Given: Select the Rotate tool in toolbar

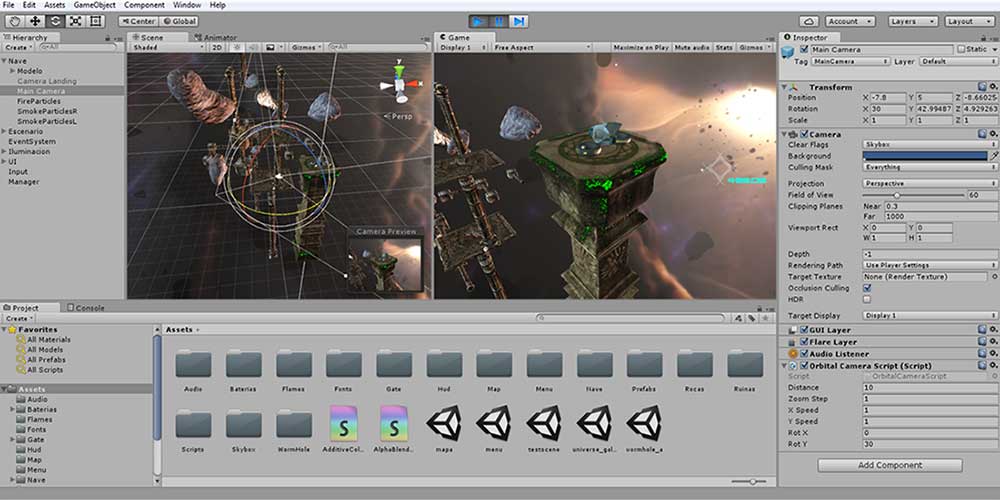Looking at the screenshot, I should tap(55, 21).
